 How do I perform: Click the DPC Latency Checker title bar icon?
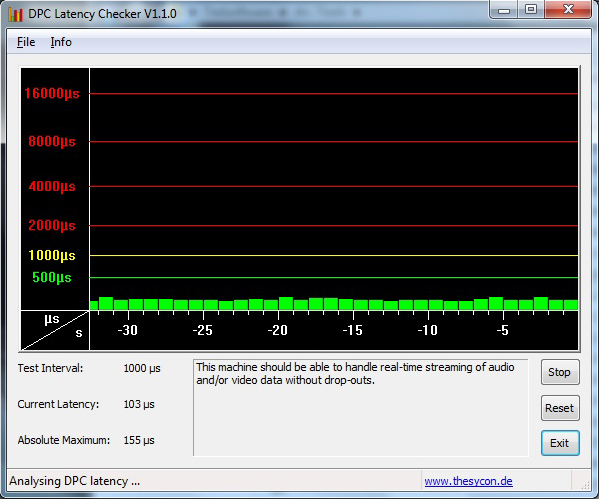(15, 14)
